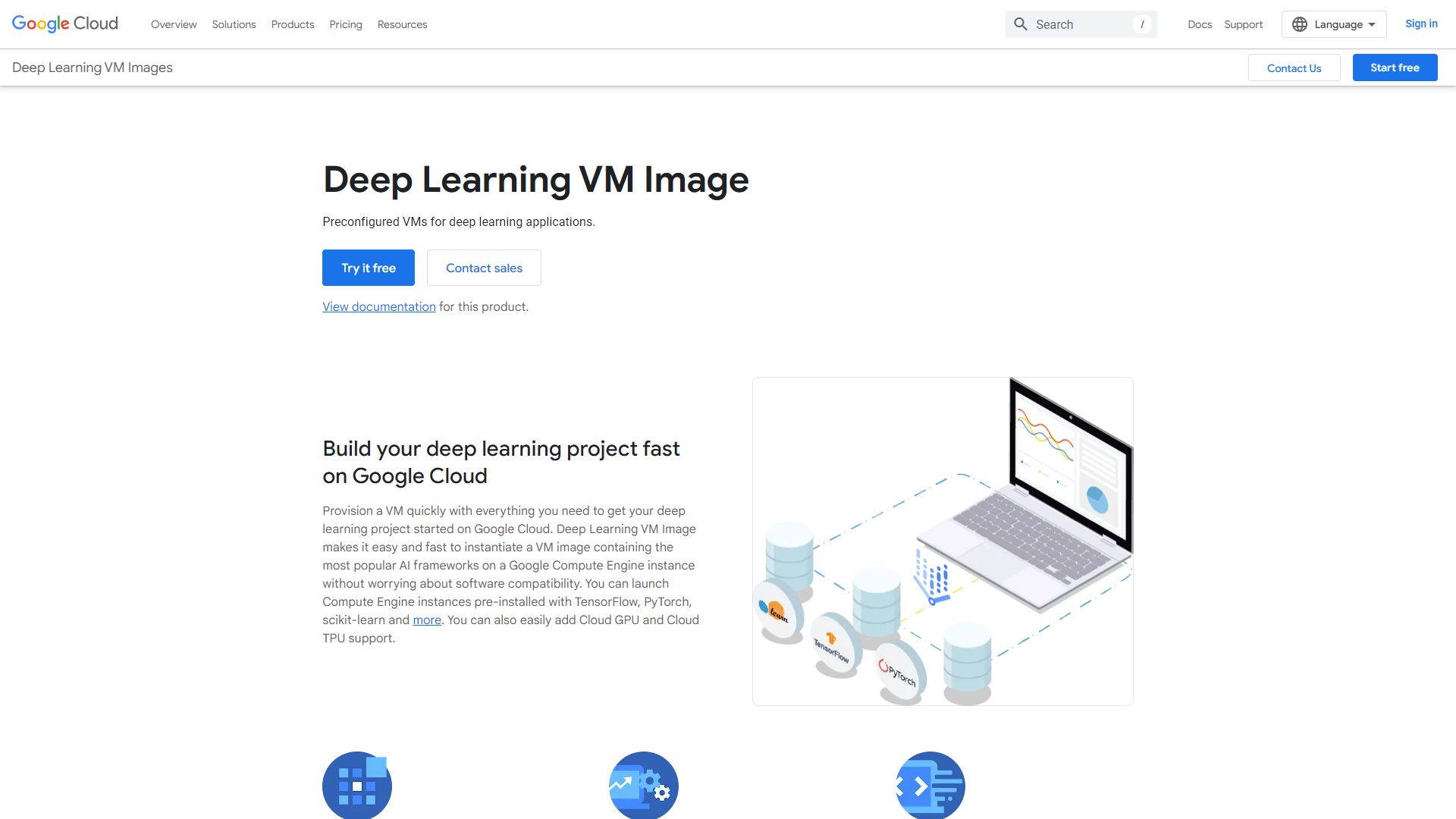
Task: Click the rocket/analytics icon bottom center
Action: pyautogui.click(x=642, y=785)
